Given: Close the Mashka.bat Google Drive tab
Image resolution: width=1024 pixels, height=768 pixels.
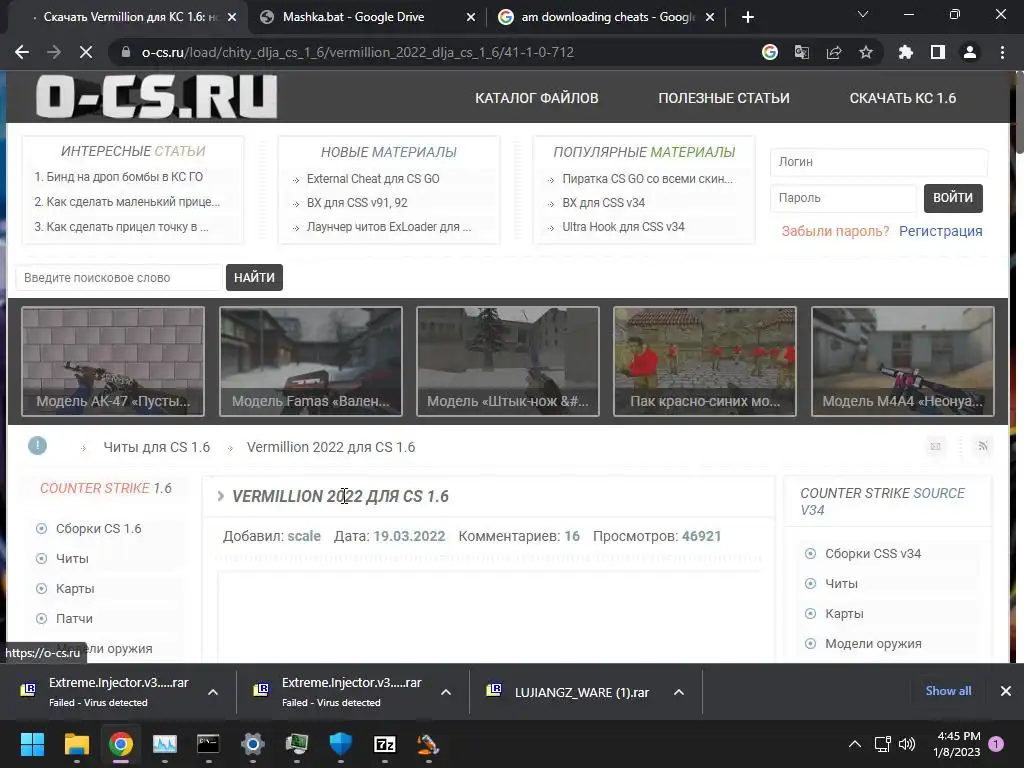Looking at the screenshot, I should tap(471, 17).
